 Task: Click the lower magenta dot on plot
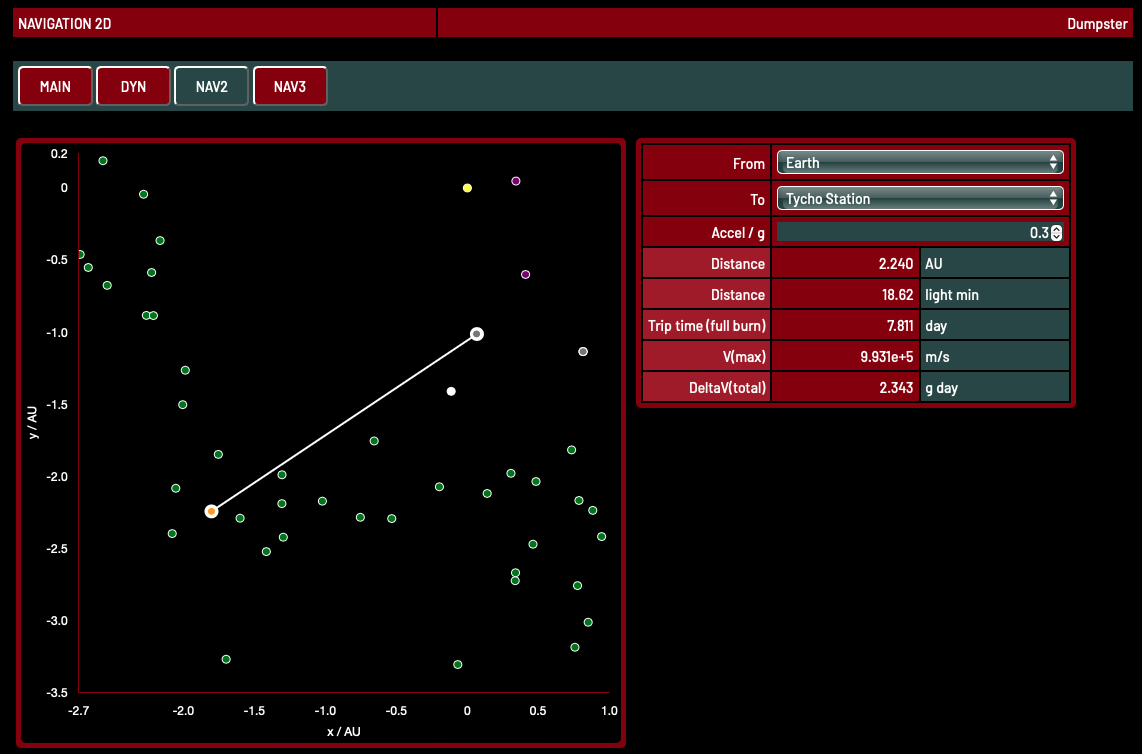coord(526,274)
